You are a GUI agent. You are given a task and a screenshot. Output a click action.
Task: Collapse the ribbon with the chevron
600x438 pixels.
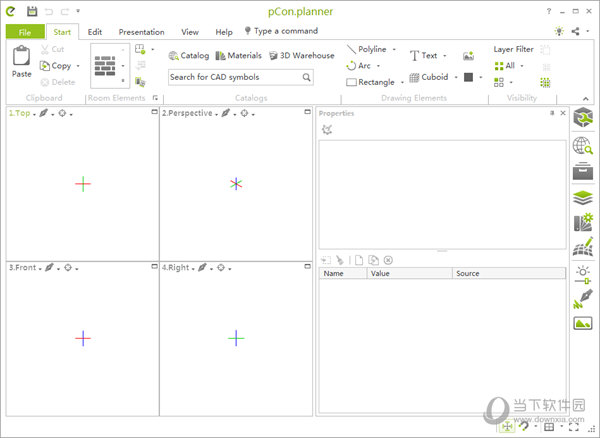(x=586, y=99)
